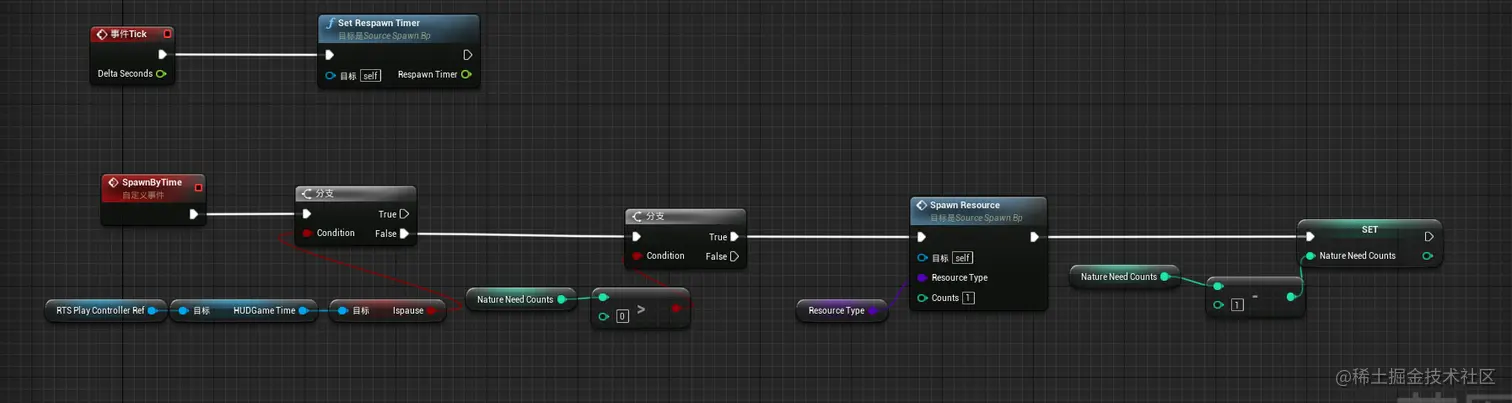The image size is (1512, 403).
Task: Click Condition pin of the branch leading to Spawn Resource
Action: tap(637, 257)
